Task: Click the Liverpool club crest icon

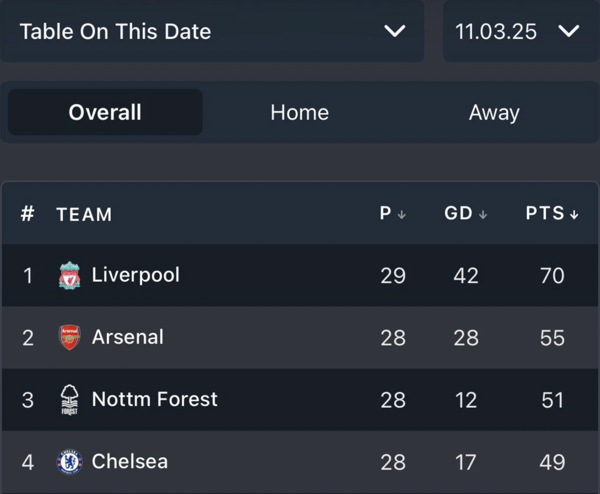Action: [x=69, y=276]
